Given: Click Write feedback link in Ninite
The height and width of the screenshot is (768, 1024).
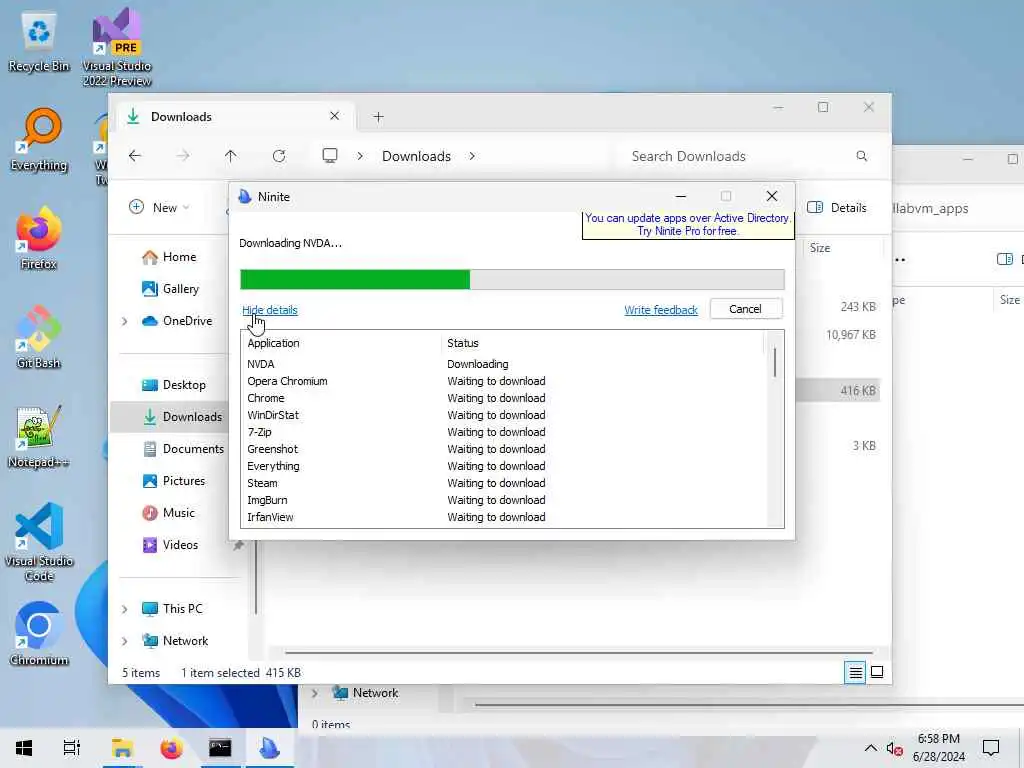Looking at the screenshot, I should click(x=661, y=310).
